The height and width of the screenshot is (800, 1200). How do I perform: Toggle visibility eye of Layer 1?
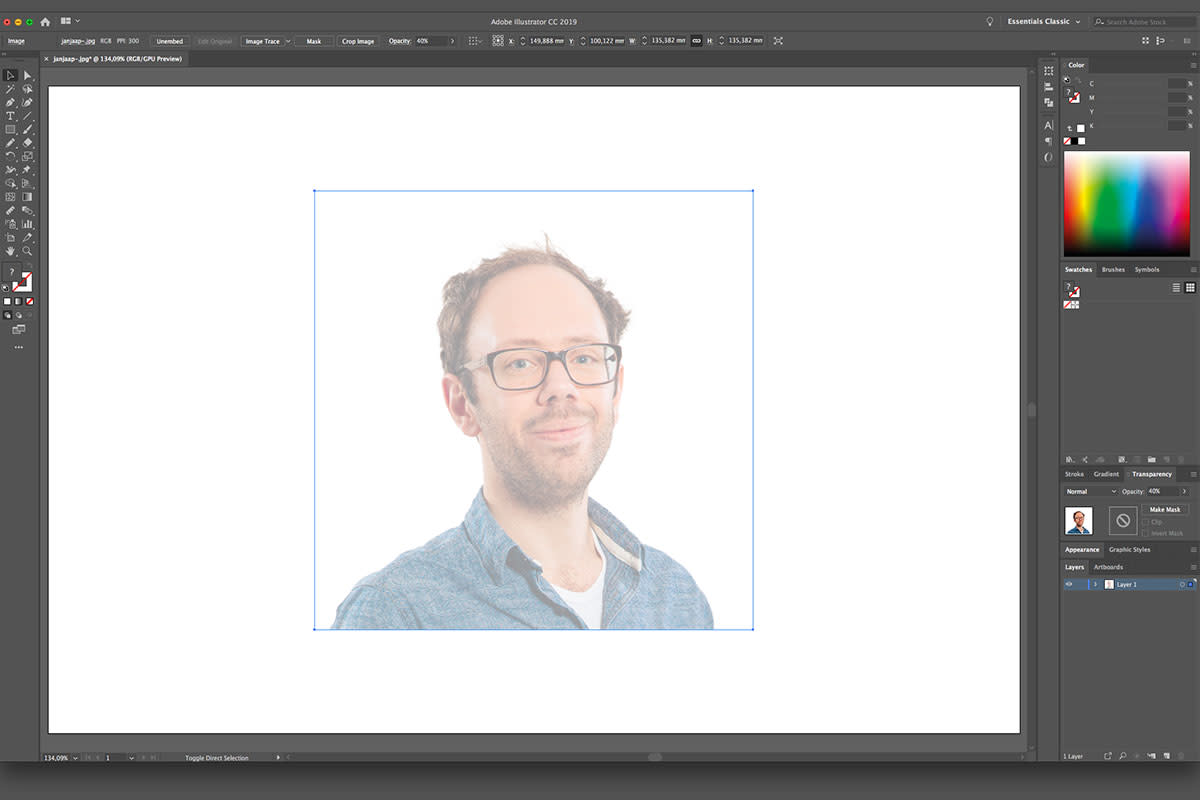(x=1069, y=584)
